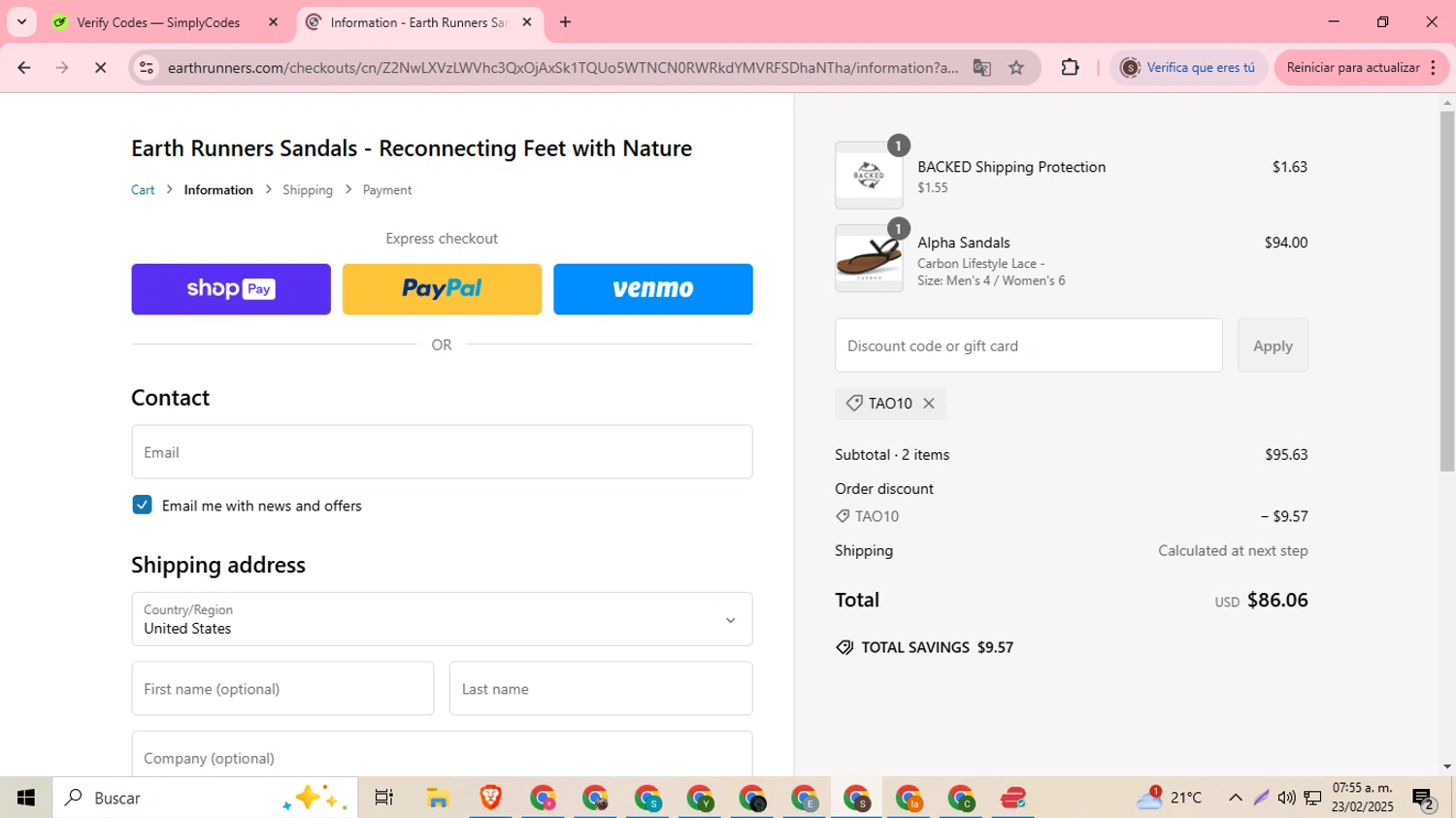The width and height of the screenshot is (1456, 818).
Task: Click the Shipping breadcrumb step
Action: pos(308,190)
